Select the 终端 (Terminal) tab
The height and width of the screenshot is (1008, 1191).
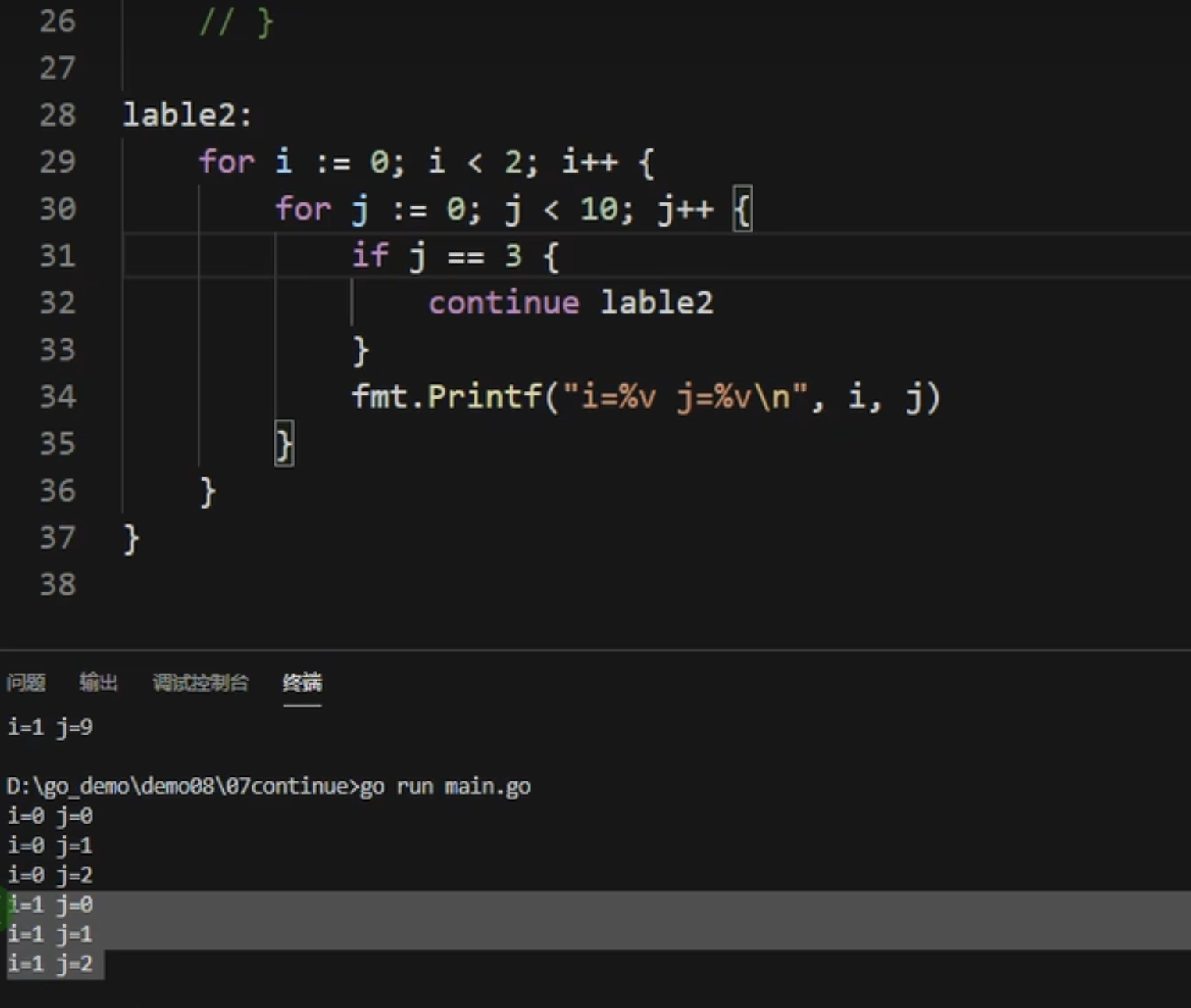point(302,682)
